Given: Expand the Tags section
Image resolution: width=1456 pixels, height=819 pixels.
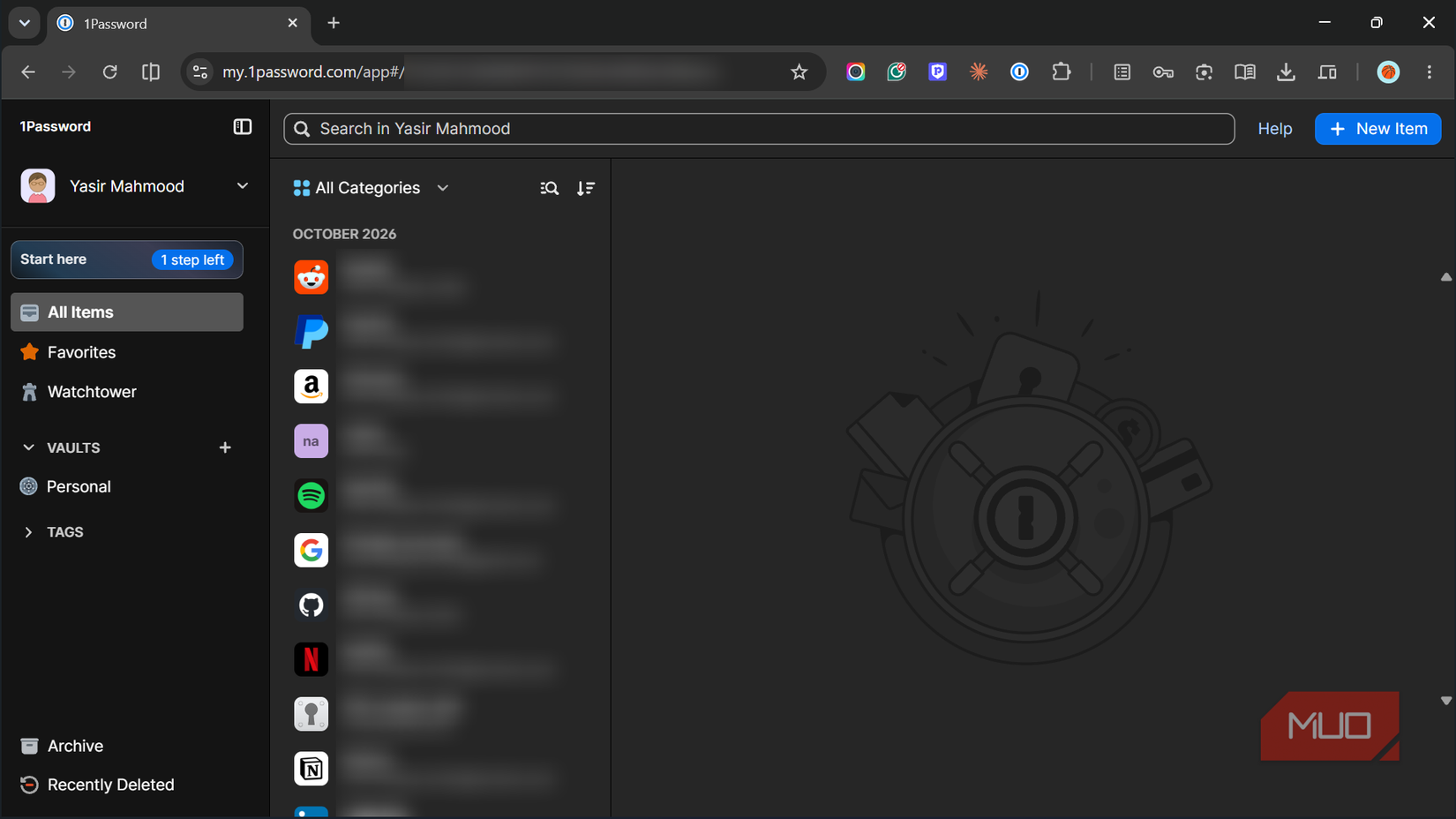Looking at the screenshot, I should click(28, 532).
